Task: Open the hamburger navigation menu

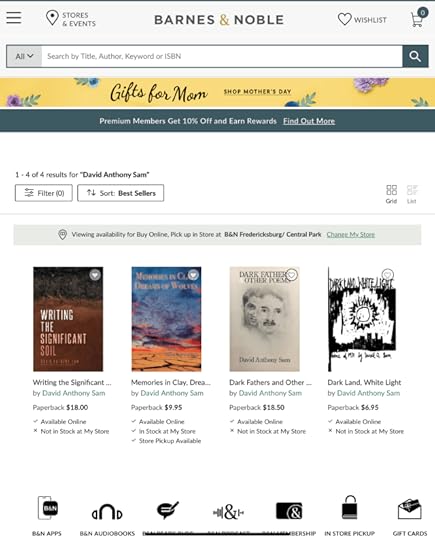Action: click(14, 18)
